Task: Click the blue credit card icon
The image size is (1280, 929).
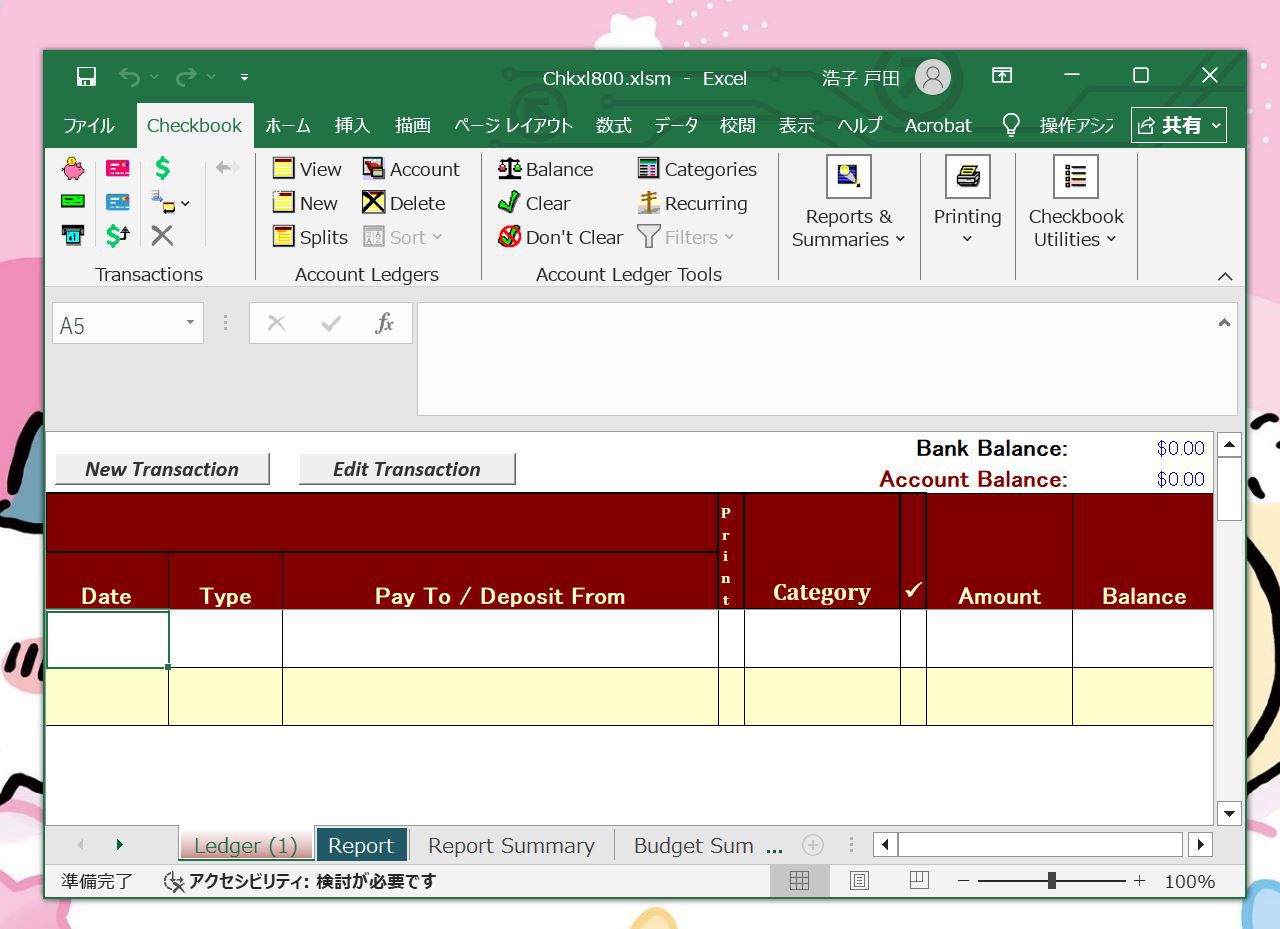Action: [x=118, y=202]
